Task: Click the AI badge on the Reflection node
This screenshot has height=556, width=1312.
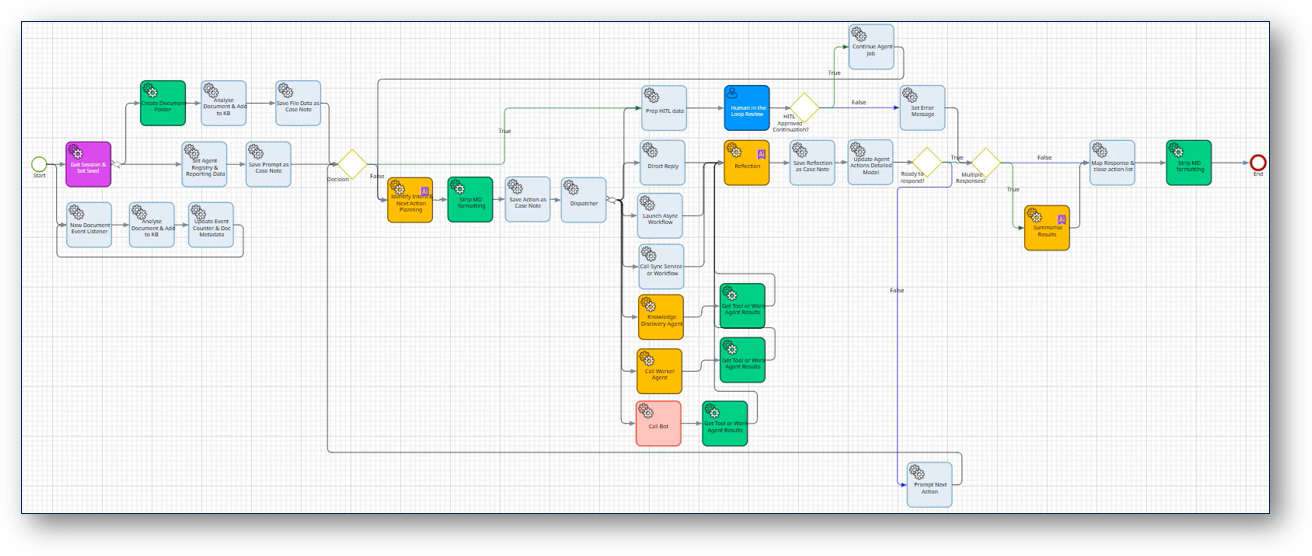Action: [x=761, y=154]
